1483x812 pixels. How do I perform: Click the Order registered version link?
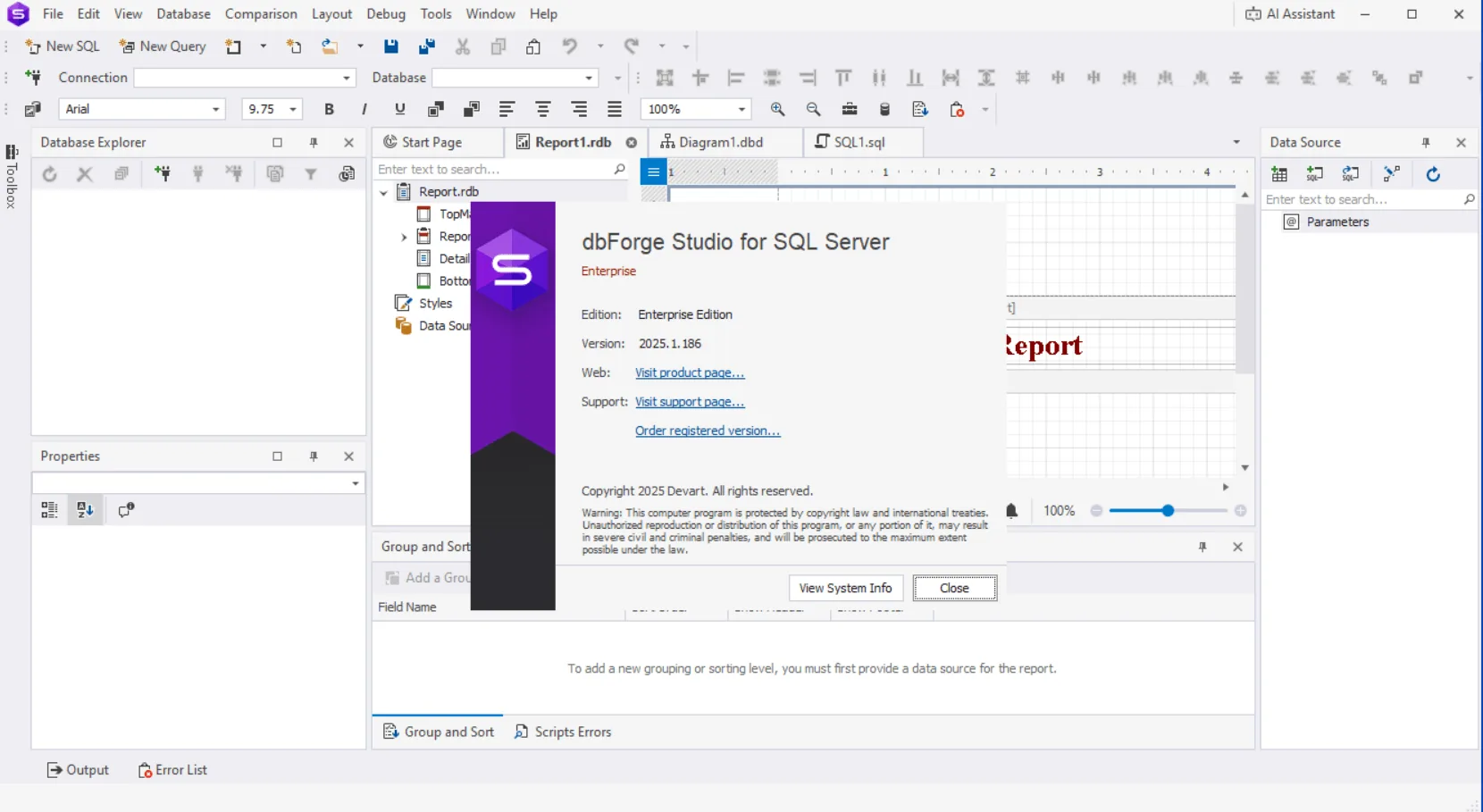708,431
